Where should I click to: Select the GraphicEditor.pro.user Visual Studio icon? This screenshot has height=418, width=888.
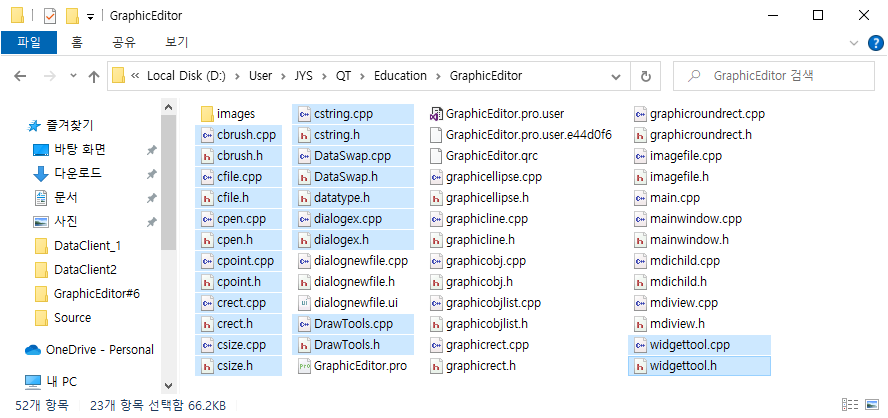click(x=436, y=114)
